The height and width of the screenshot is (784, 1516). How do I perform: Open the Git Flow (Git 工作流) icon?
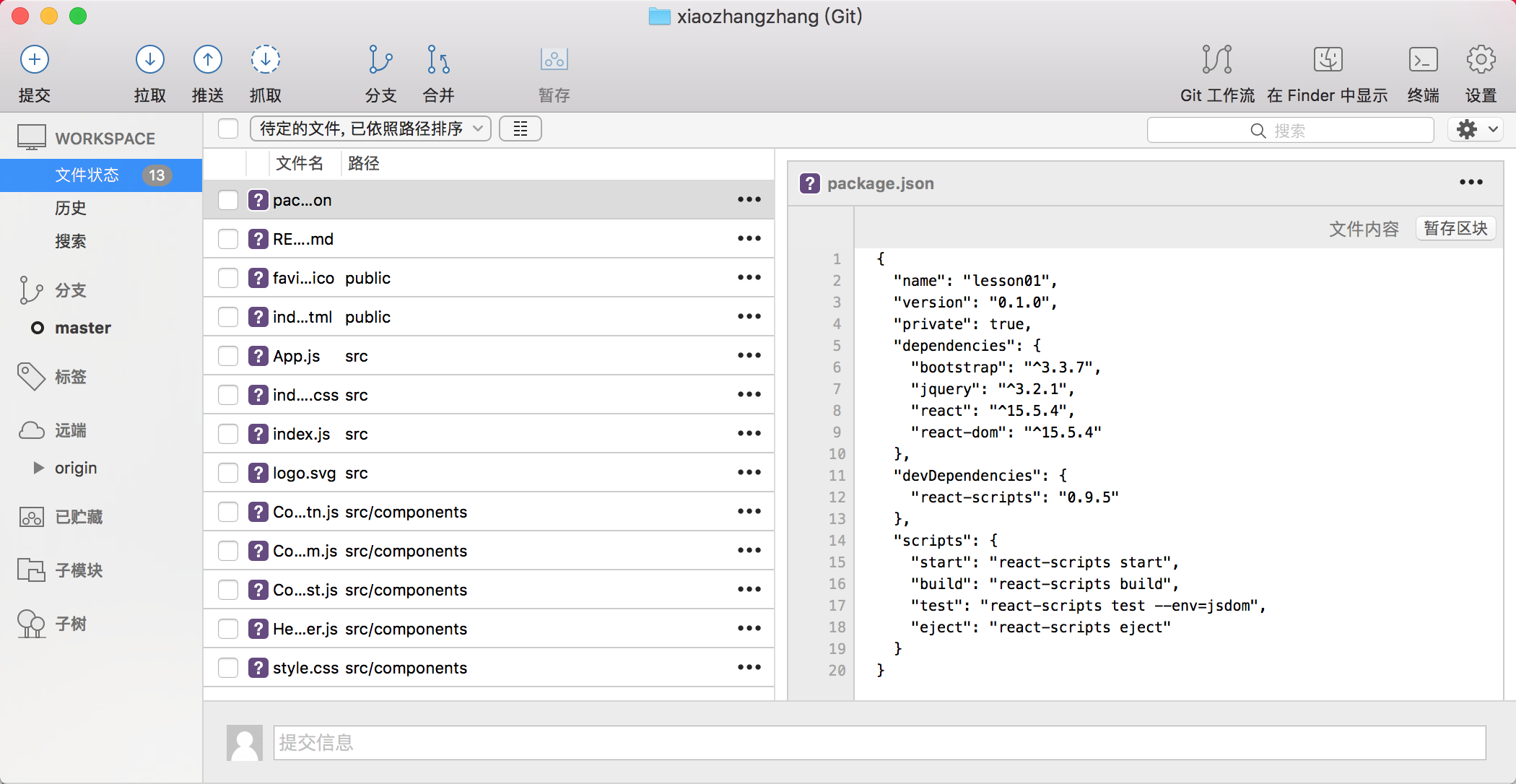coord(1216,60)
